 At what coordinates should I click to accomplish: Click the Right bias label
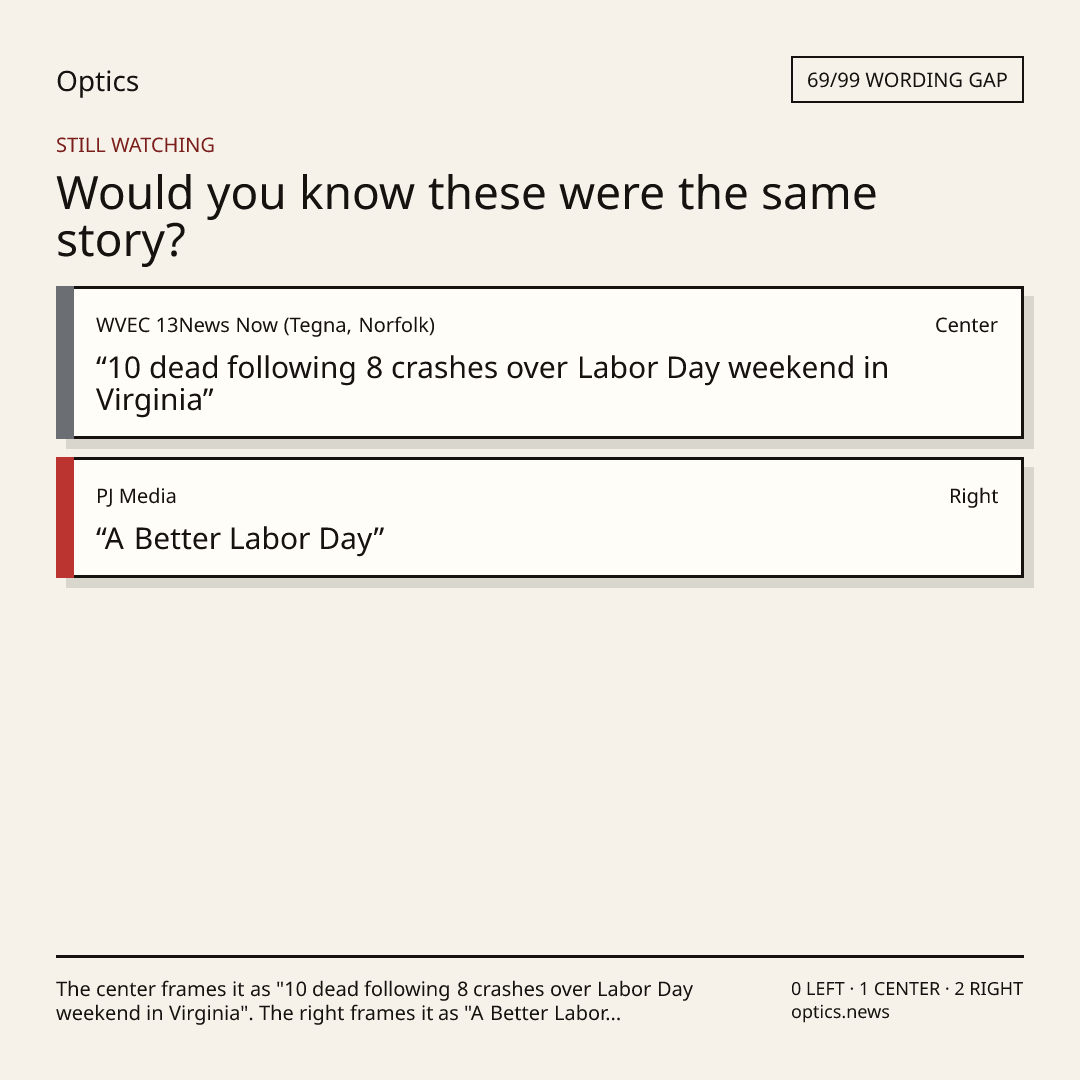973,496
